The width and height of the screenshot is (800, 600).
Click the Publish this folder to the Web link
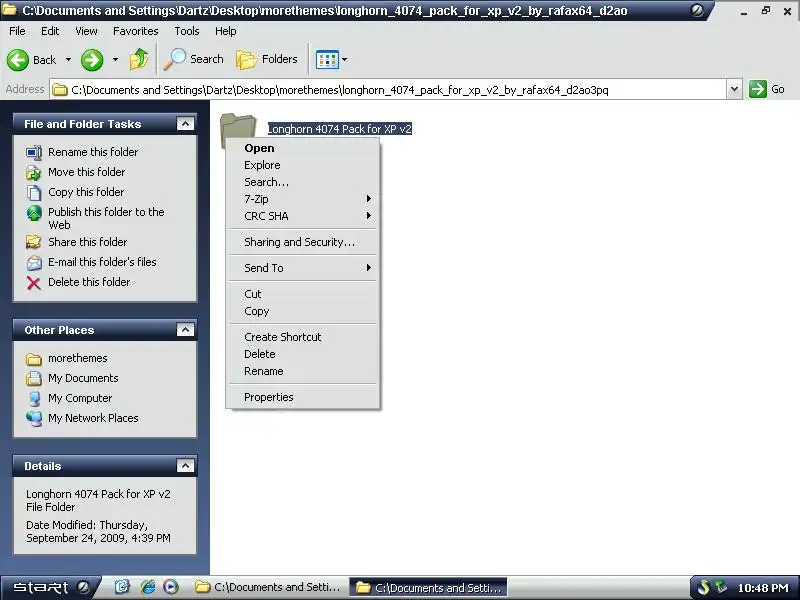point(106,218)
